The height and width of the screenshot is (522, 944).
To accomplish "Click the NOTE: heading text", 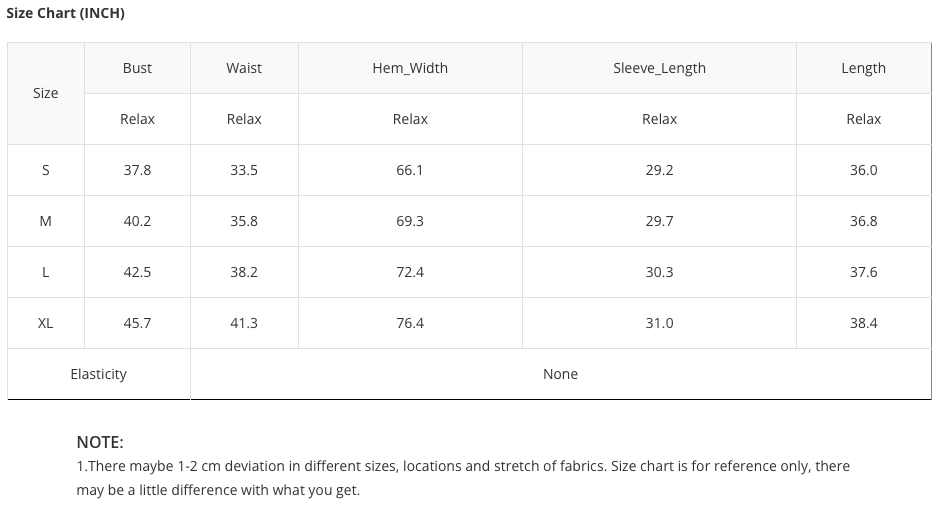I will (x=100, y=442).
